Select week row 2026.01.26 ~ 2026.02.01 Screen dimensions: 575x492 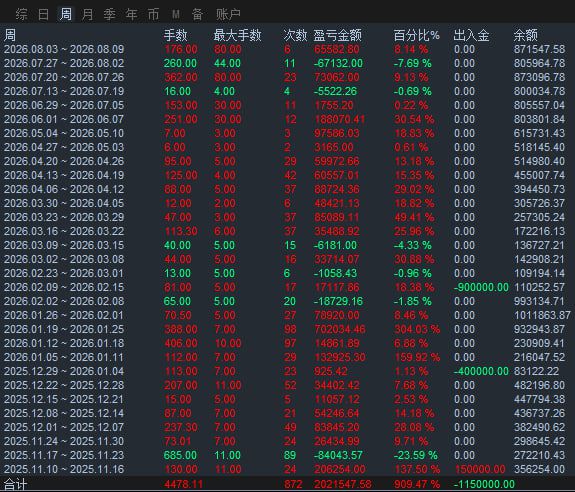point(288,315)
